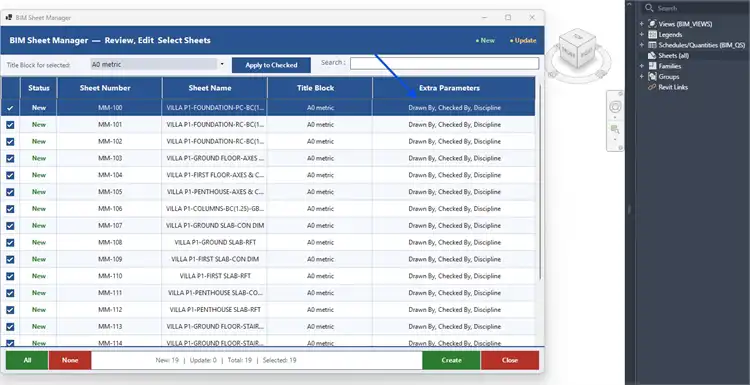Click the sheet list vertical scrollbar
Screen dimensions: 750x385
(x=541, y=182)
